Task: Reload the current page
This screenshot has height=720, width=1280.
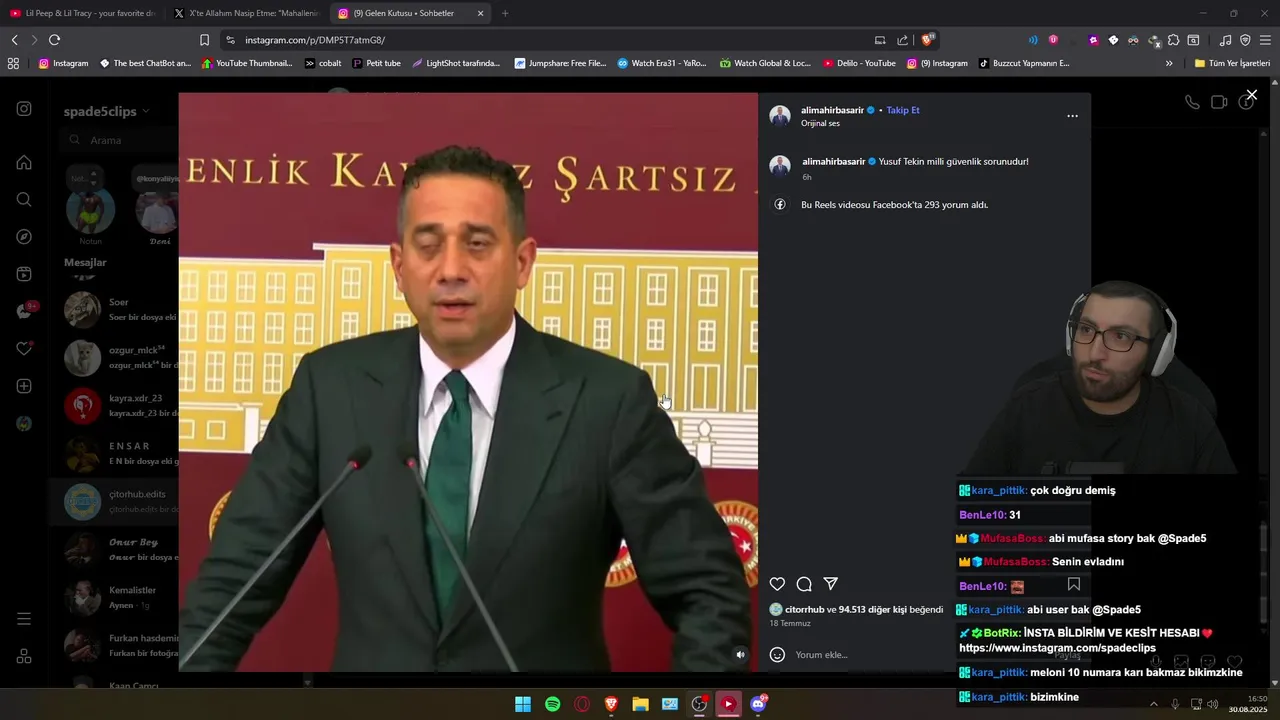Action: tap(54, 40)
